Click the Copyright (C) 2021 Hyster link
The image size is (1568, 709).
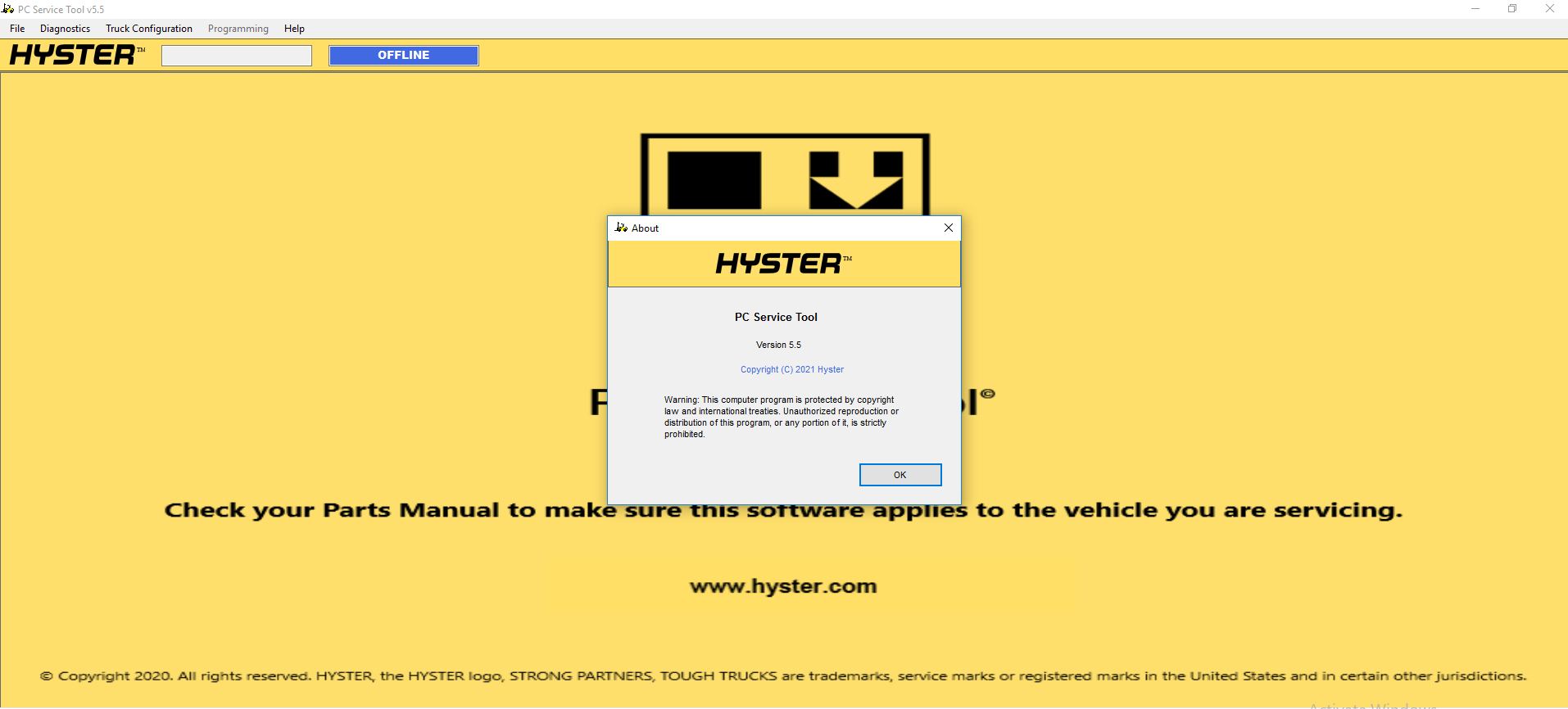(792, 369)
